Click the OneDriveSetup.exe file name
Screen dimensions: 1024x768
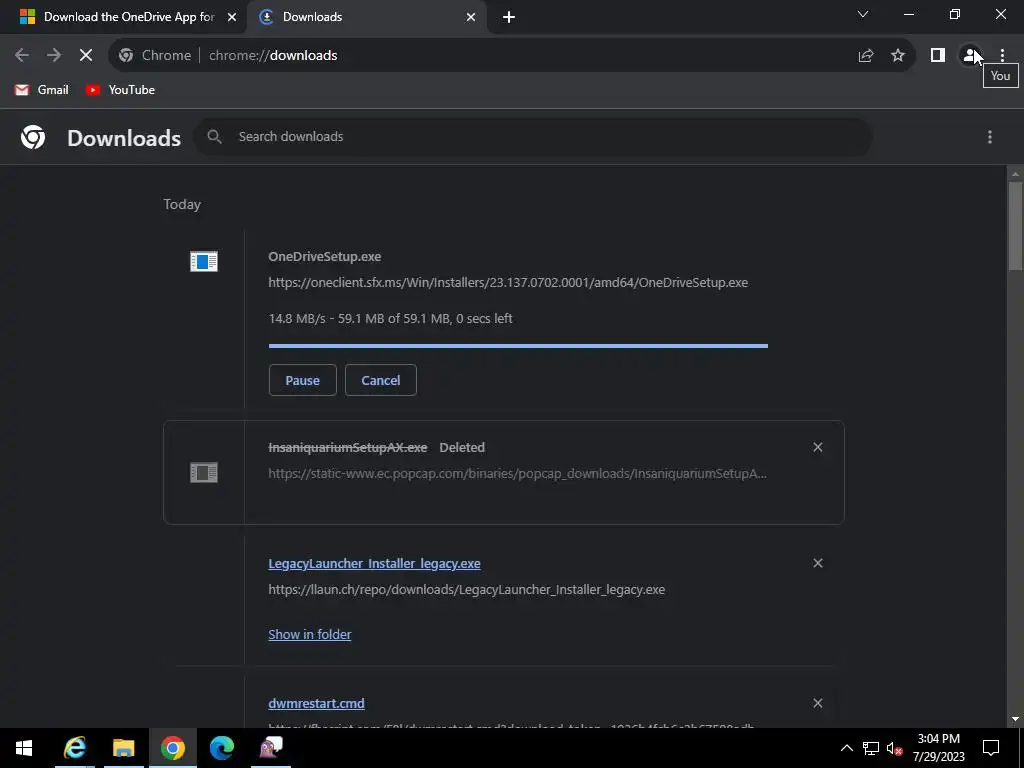coord(325,257)
